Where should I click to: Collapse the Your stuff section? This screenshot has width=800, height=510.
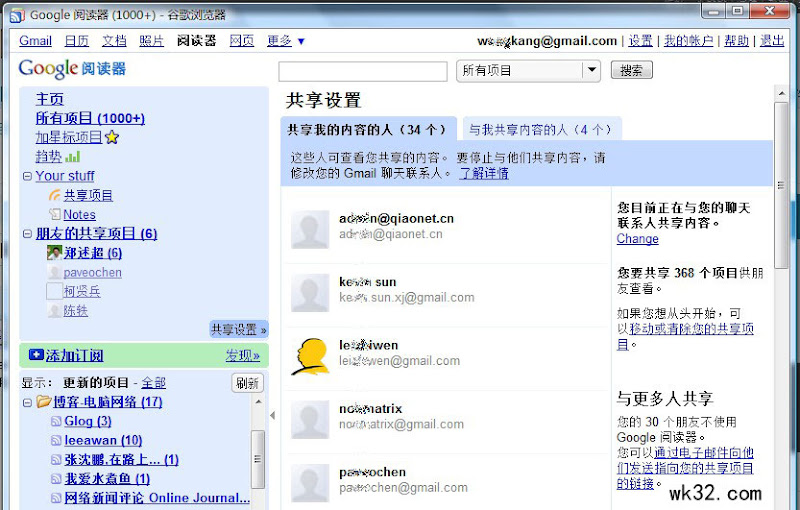tap(27, 176)
